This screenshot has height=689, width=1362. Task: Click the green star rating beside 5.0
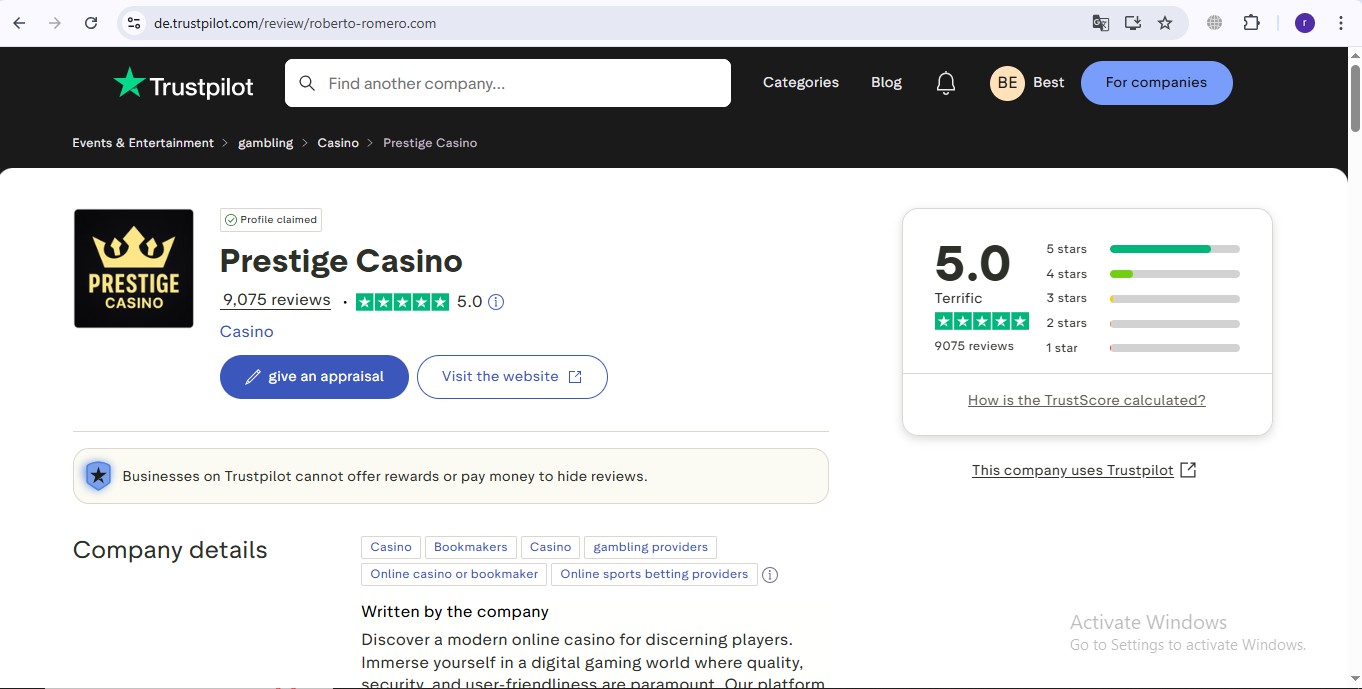[402, 302]
